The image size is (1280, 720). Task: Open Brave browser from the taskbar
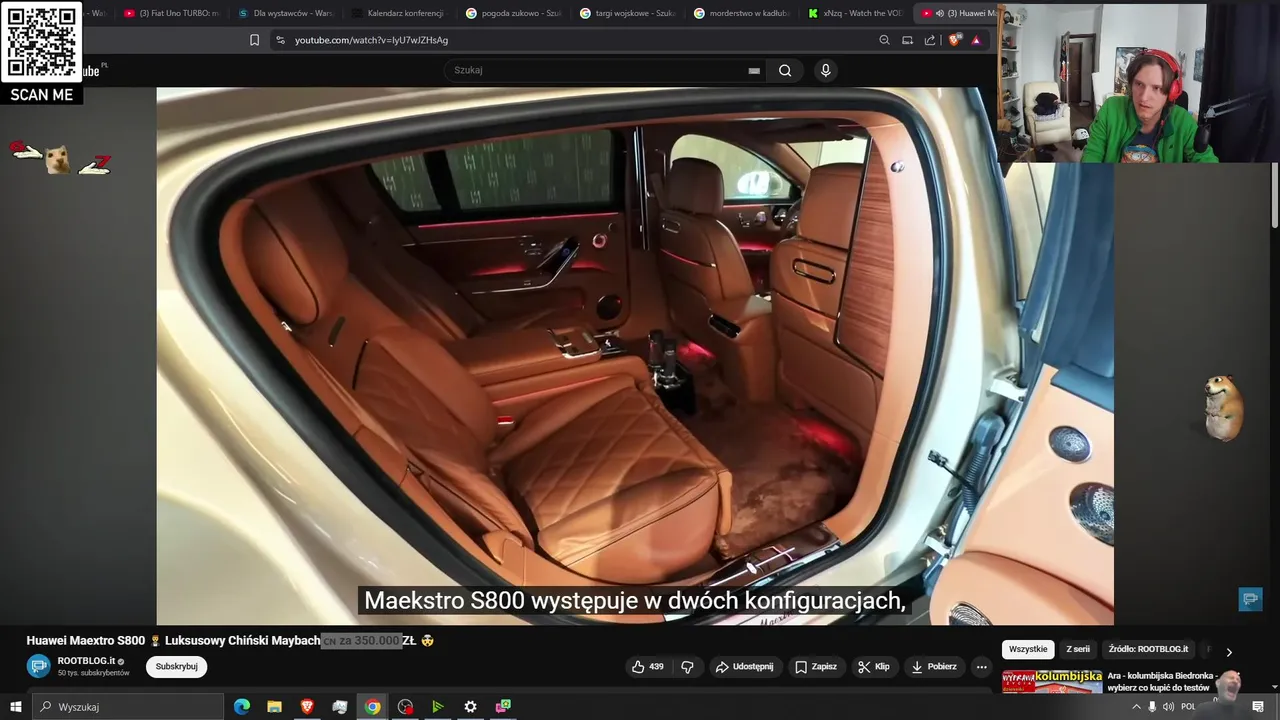pyautogui.click(x=307, y=707)
